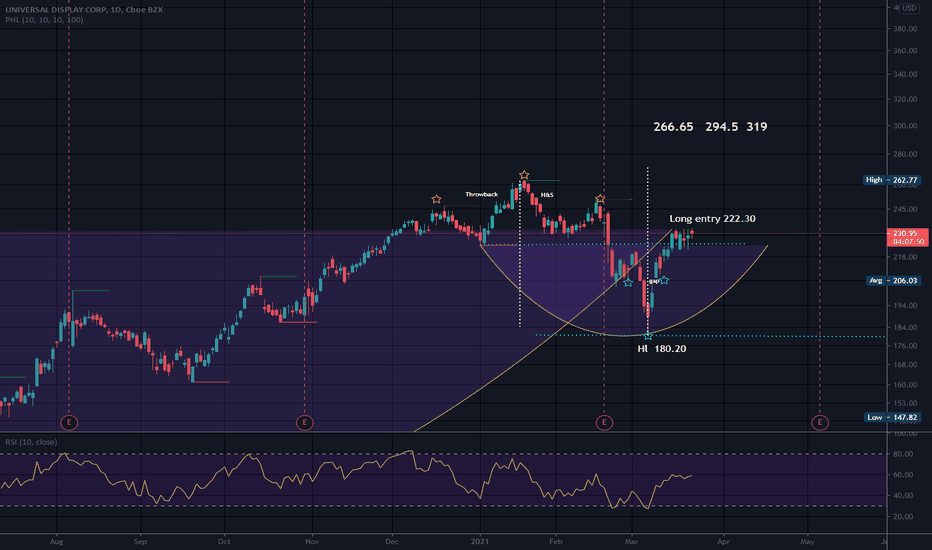Viewport: 932px width, 550px height.
Task: Select teal star at the 180.20 low
Action: coord(648,336)
